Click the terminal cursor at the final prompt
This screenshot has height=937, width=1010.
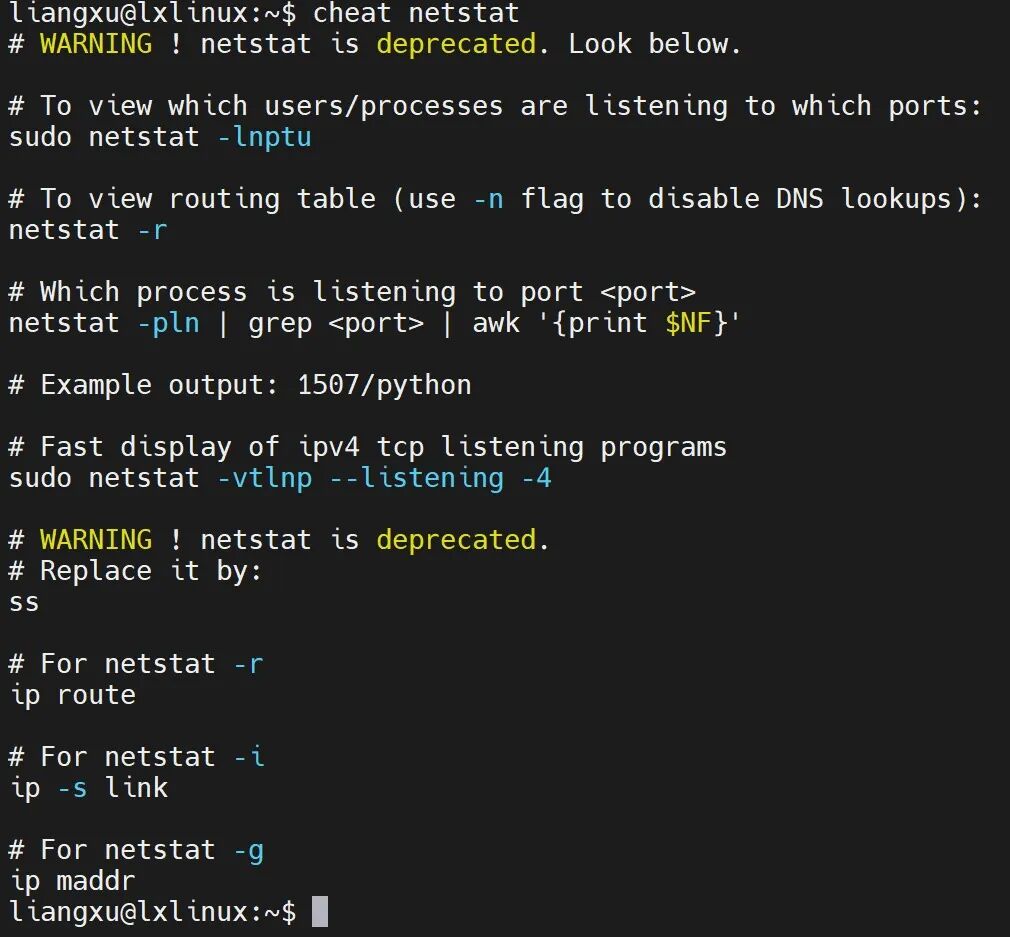pos(320,912)
